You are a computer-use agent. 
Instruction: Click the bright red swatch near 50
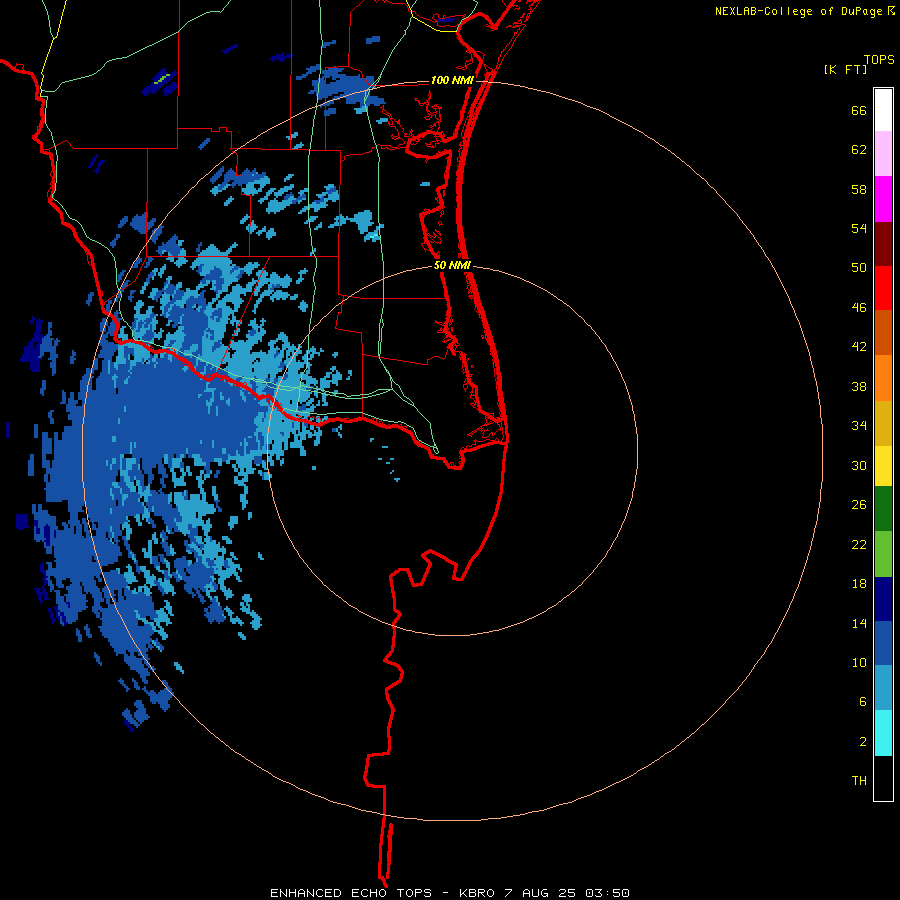(883, 288)
